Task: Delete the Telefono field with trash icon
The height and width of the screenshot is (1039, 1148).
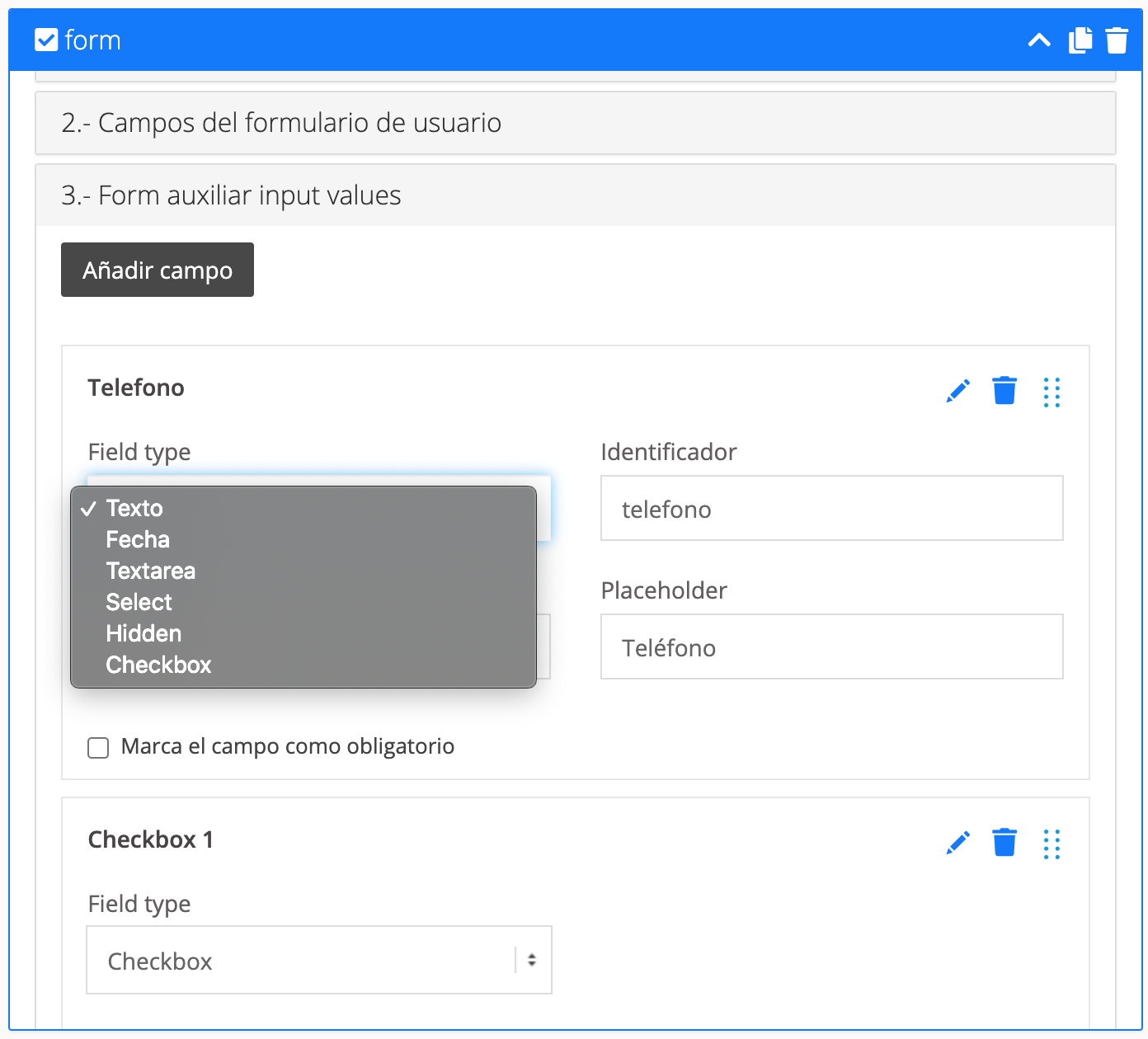Action: [1004, 391]
